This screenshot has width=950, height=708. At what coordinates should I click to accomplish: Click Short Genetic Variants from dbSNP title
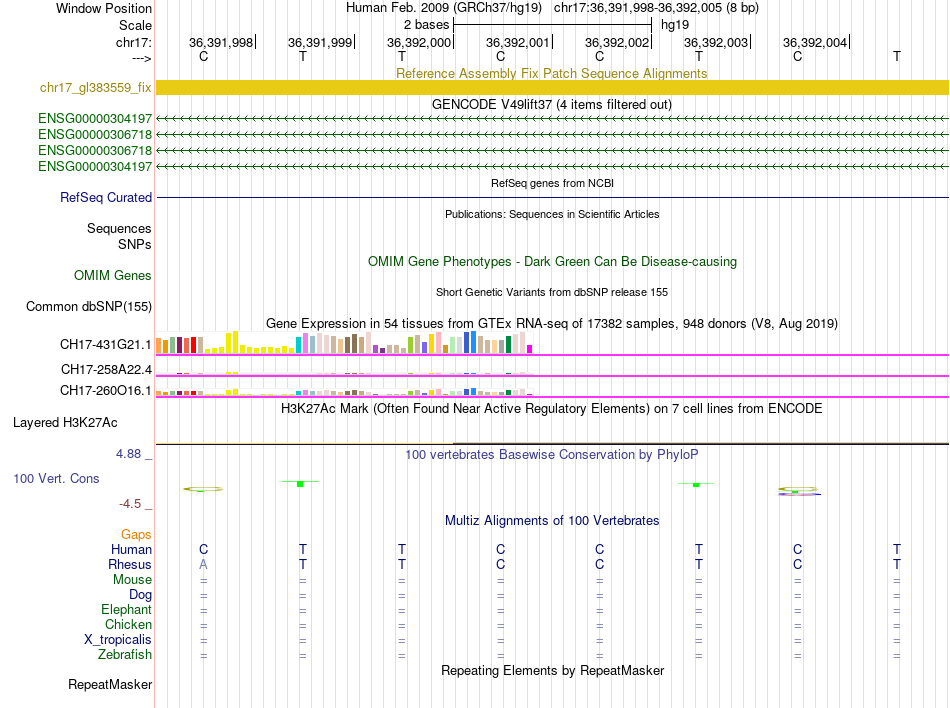552,292
